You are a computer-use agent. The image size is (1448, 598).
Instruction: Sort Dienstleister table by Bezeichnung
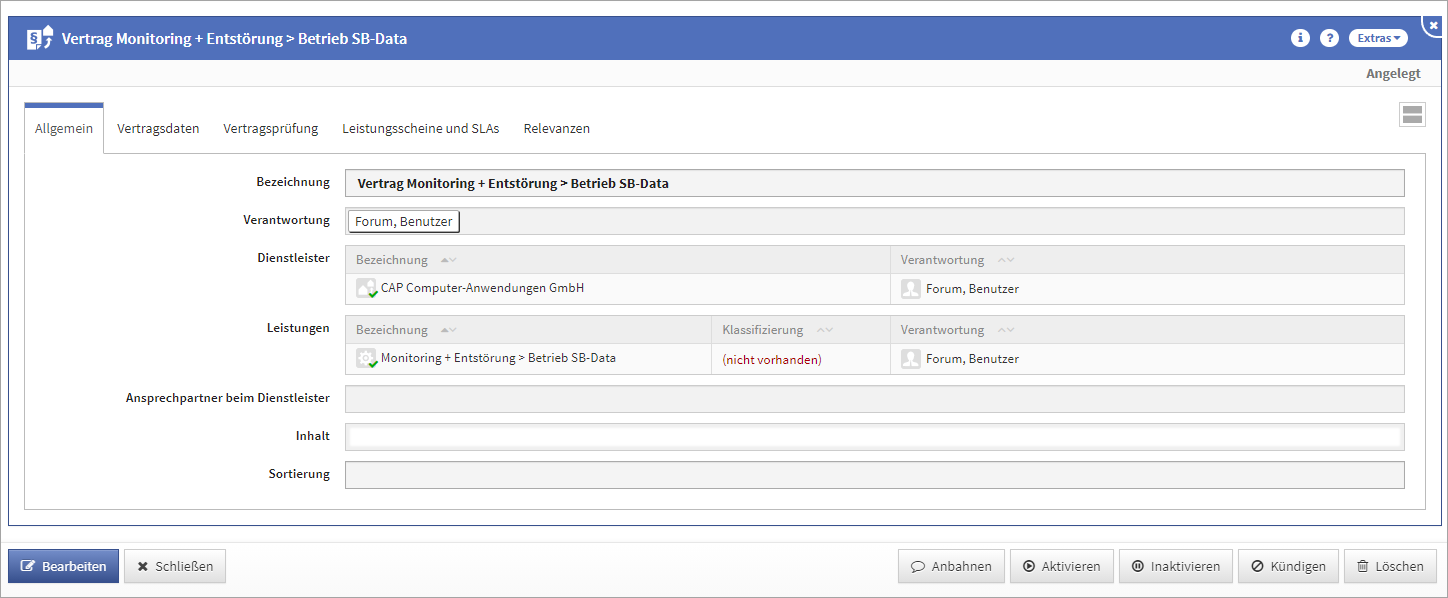(449, 260)
